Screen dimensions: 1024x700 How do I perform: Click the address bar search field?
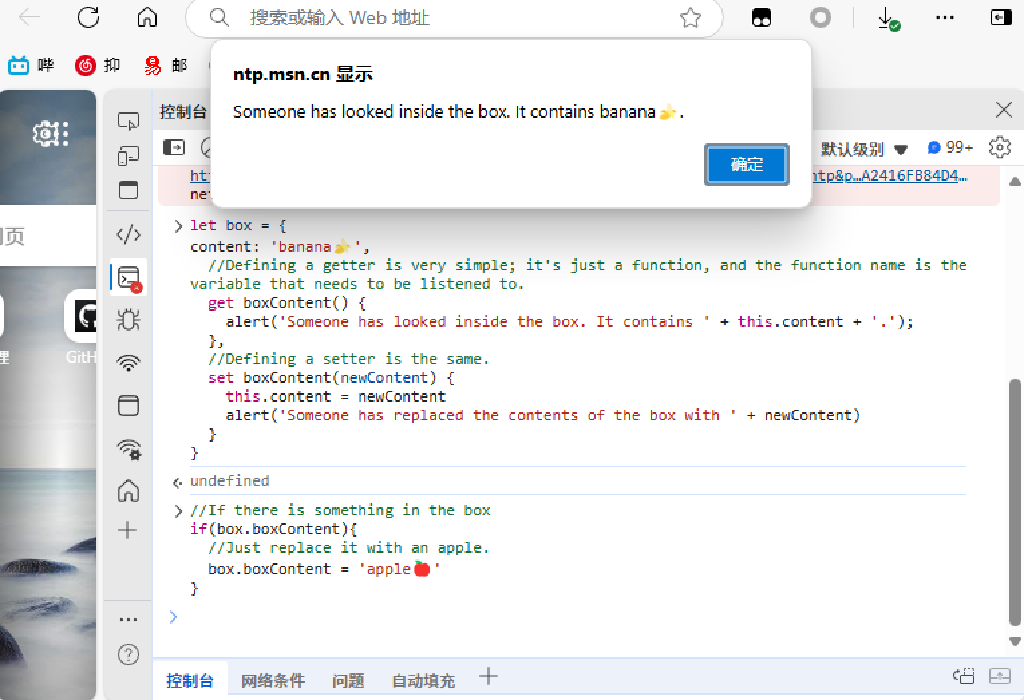pyautogui.click(x=454, y=18)
